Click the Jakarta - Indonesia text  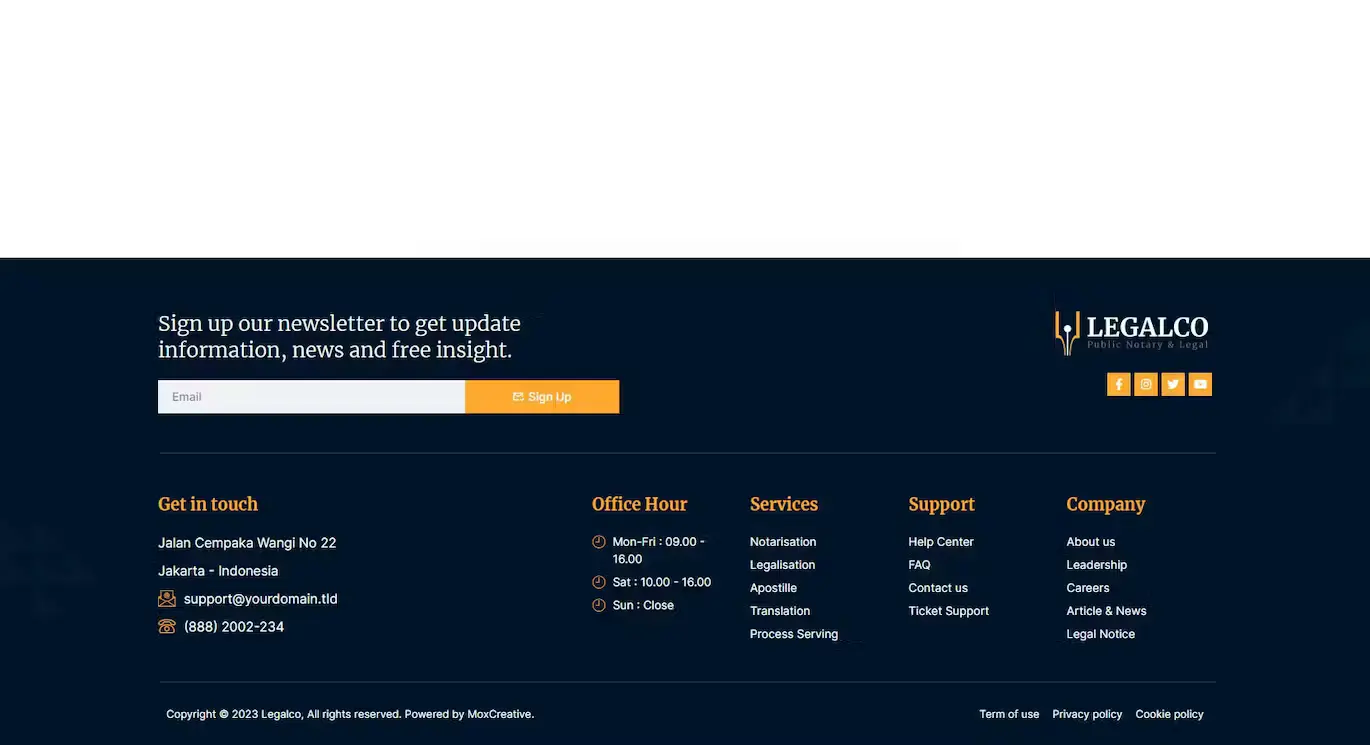tap(218, 571)
